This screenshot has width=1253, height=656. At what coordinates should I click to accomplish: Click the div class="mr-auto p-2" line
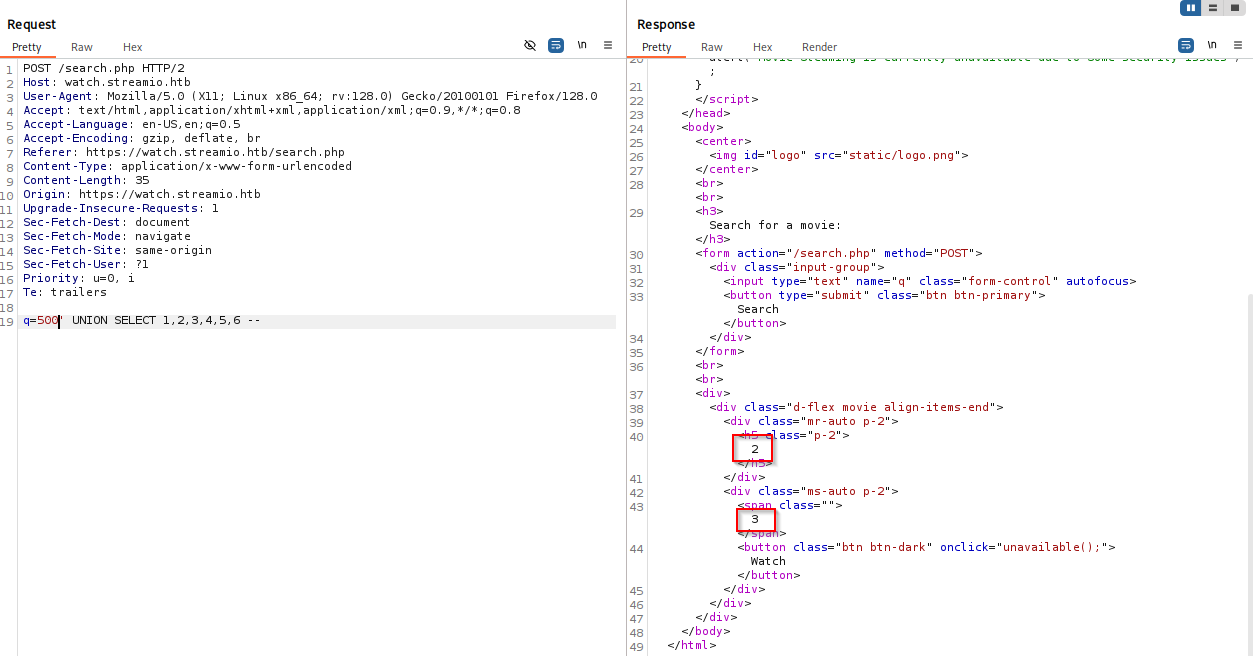coord(811,421)
